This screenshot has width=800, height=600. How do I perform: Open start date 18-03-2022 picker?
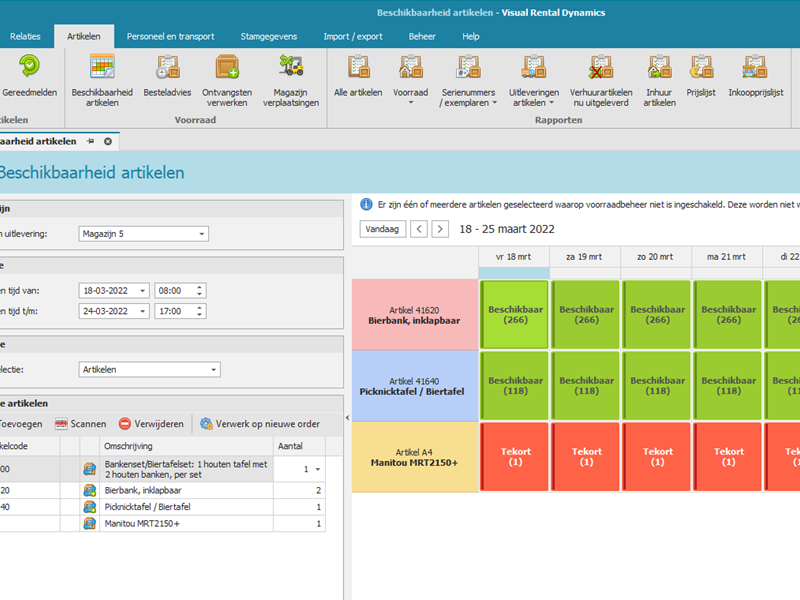click(x=143, y=290)
